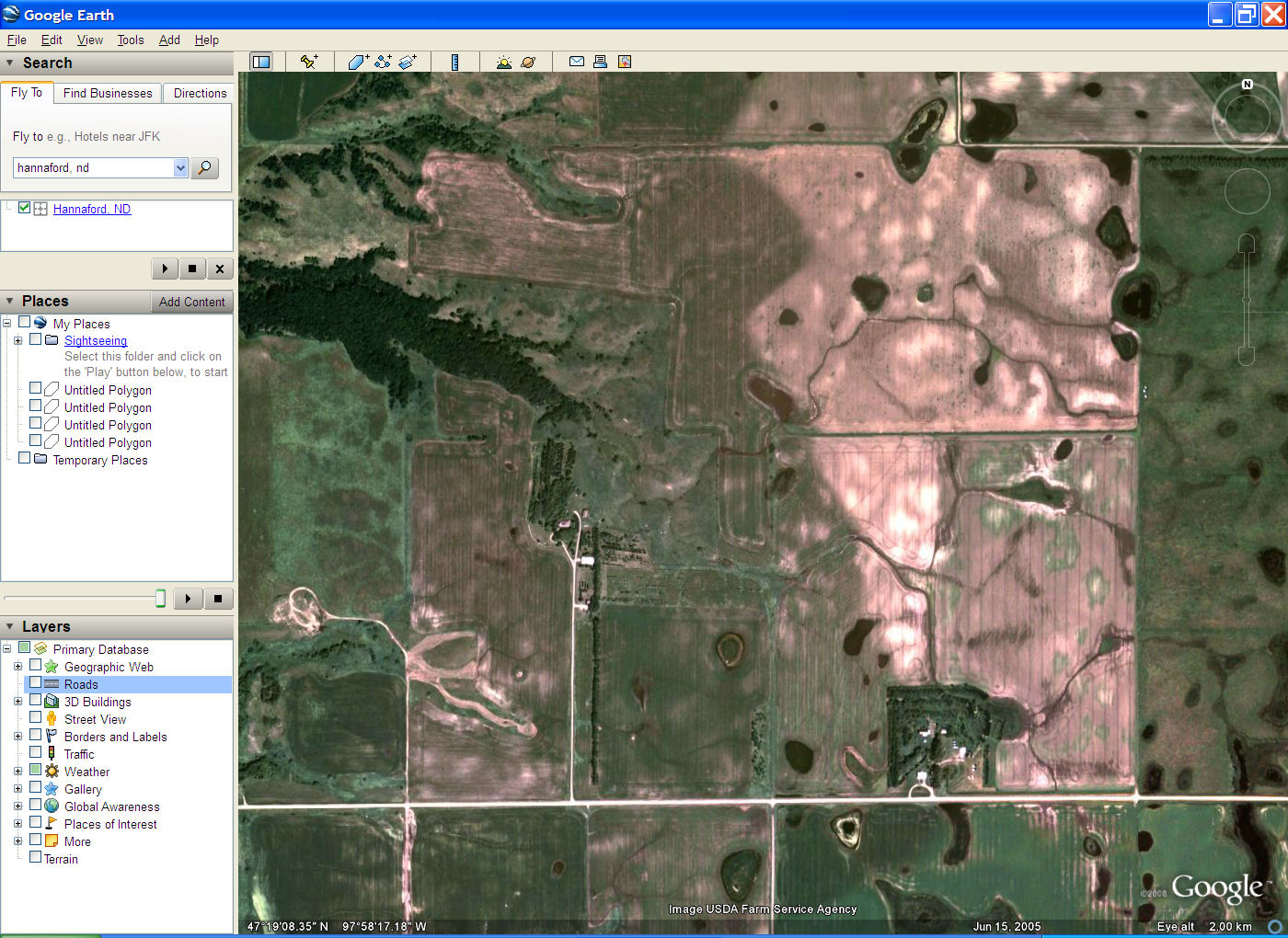Image resolution: width=1288 pixels, height=938 pixels.
Task: Collapse the Places panel triangle
Action: (x=10, y=301)
